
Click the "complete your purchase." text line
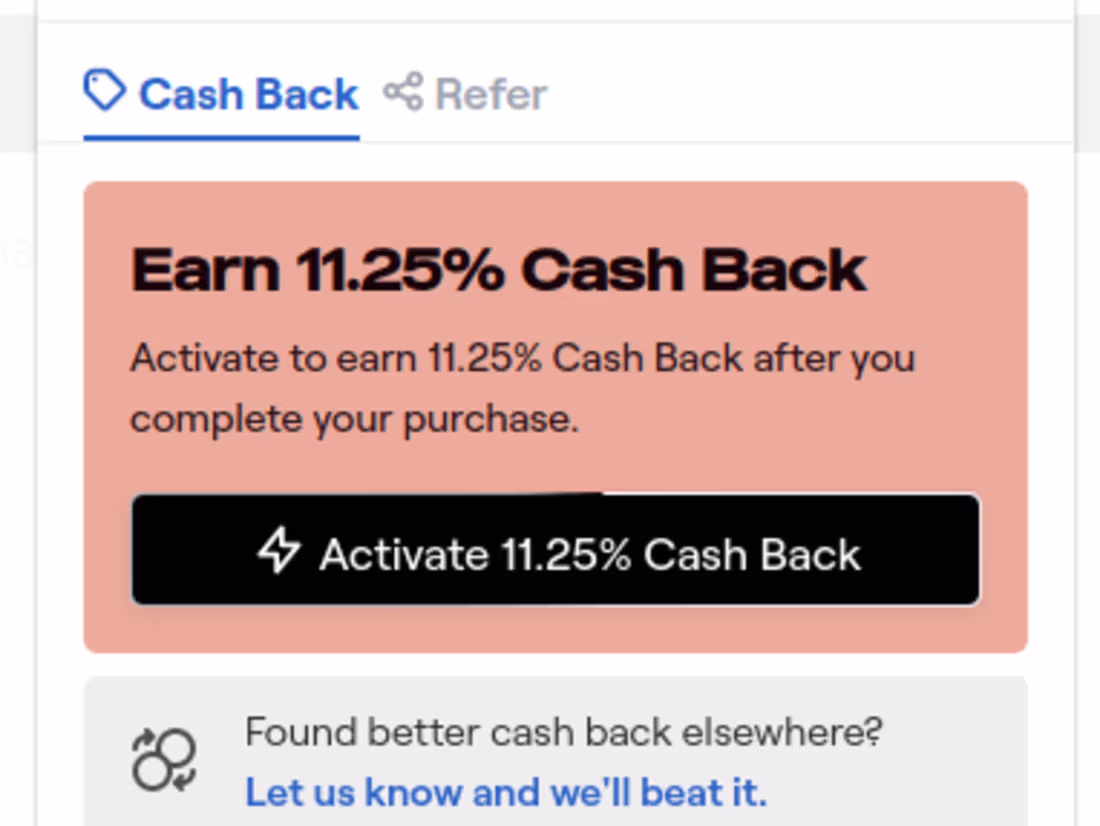(x=355, y=419)
